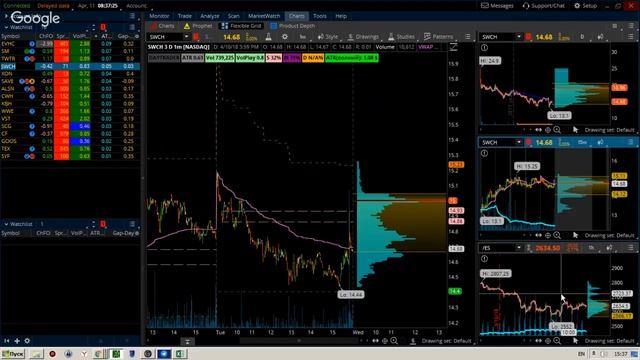Select the SAVE row in watchlist
Screen dimensions: 640x360
point(70,81)
